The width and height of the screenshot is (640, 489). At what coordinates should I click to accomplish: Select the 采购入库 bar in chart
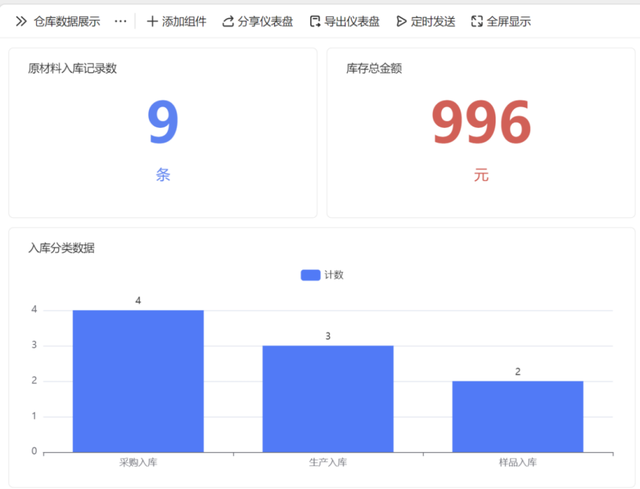[x=138, y=381]
